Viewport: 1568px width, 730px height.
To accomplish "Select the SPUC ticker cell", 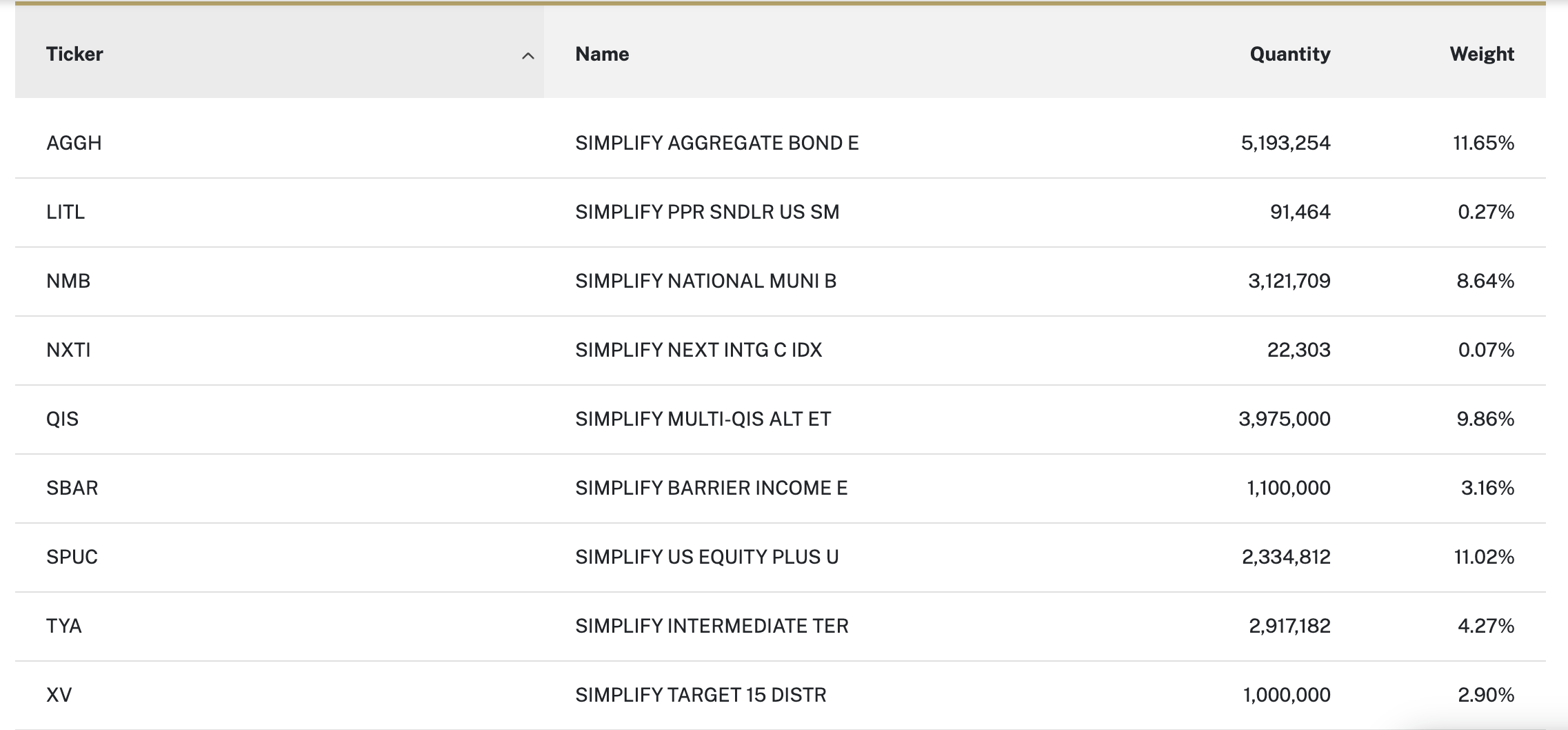I will (x=72, y=557).
